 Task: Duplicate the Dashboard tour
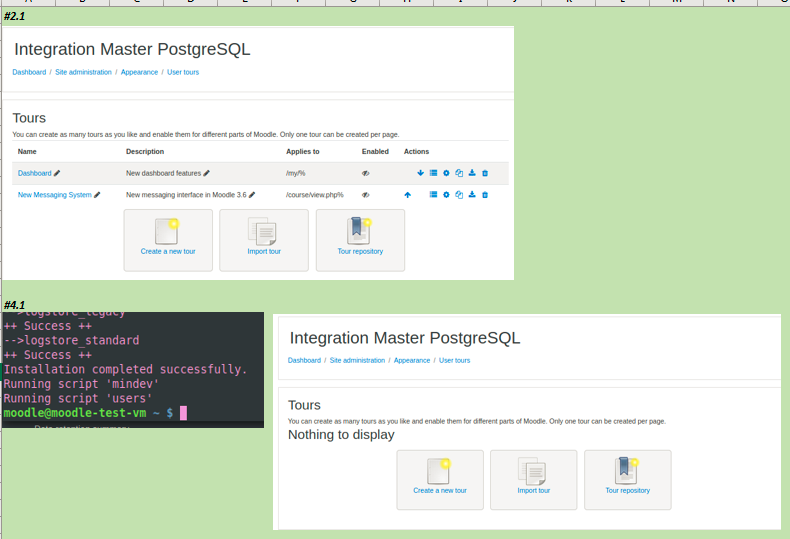[x=459, y=173]
